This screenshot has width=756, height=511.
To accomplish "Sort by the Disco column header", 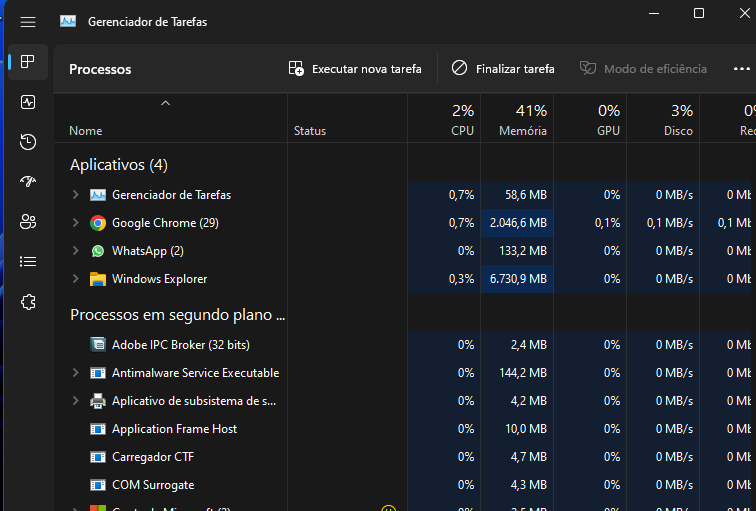I will 663,118.
